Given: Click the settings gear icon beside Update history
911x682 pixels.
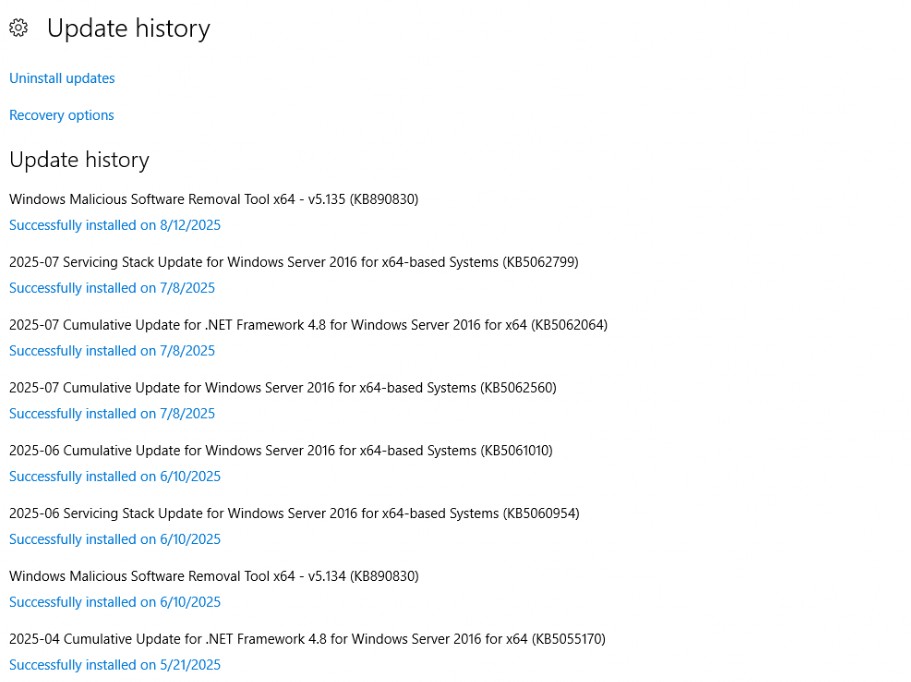Looking at the screenshot, I should (x=19, y=27).
